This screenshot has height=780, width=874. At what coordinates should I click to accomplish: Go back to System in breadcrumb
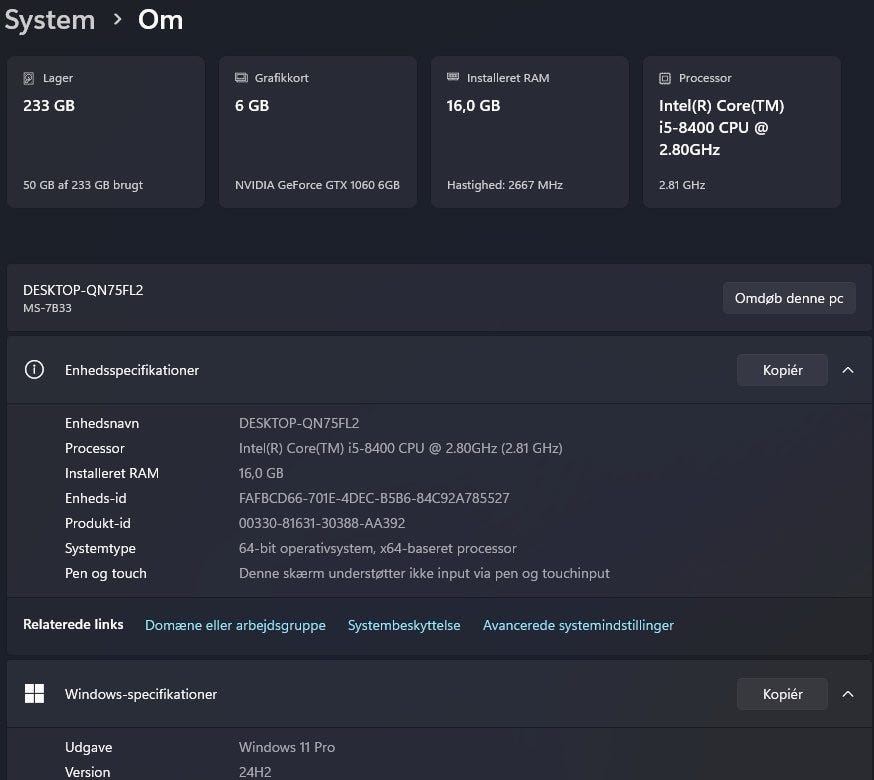point(49,20)
